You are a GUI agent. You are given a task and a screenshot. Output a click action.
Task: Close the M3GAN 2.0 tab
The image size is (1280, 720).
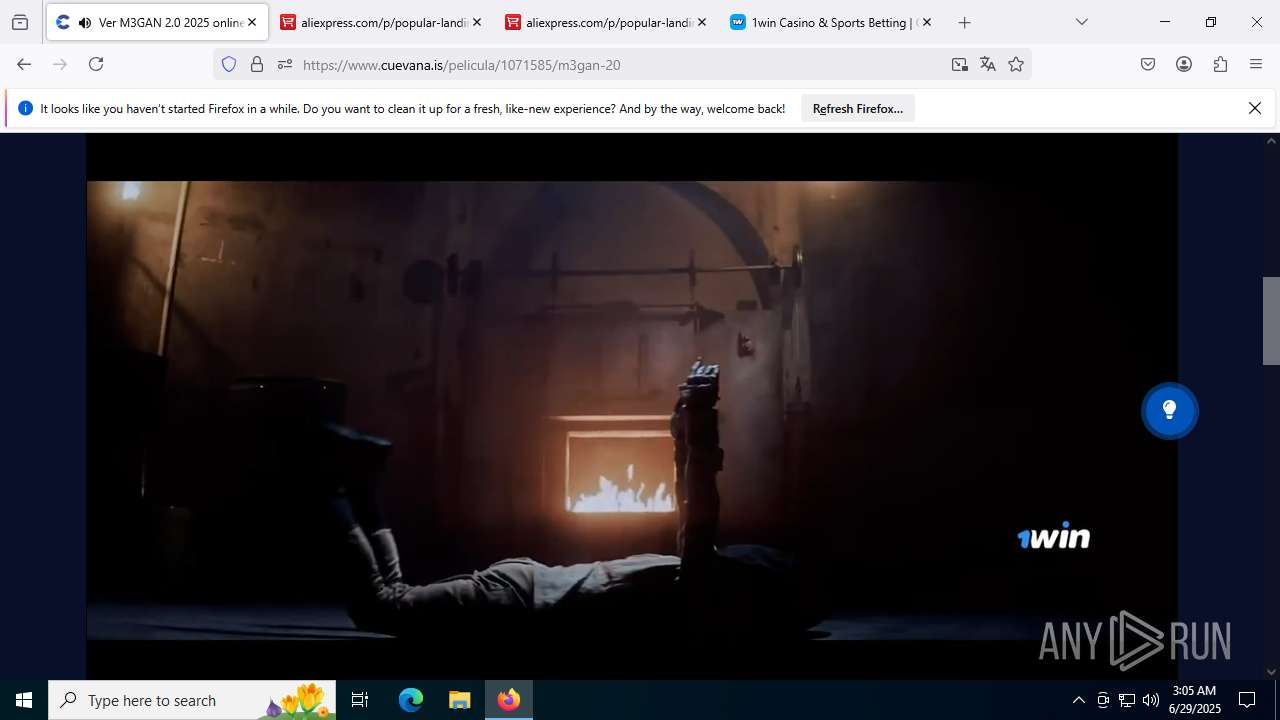click(x=252, y=22)
